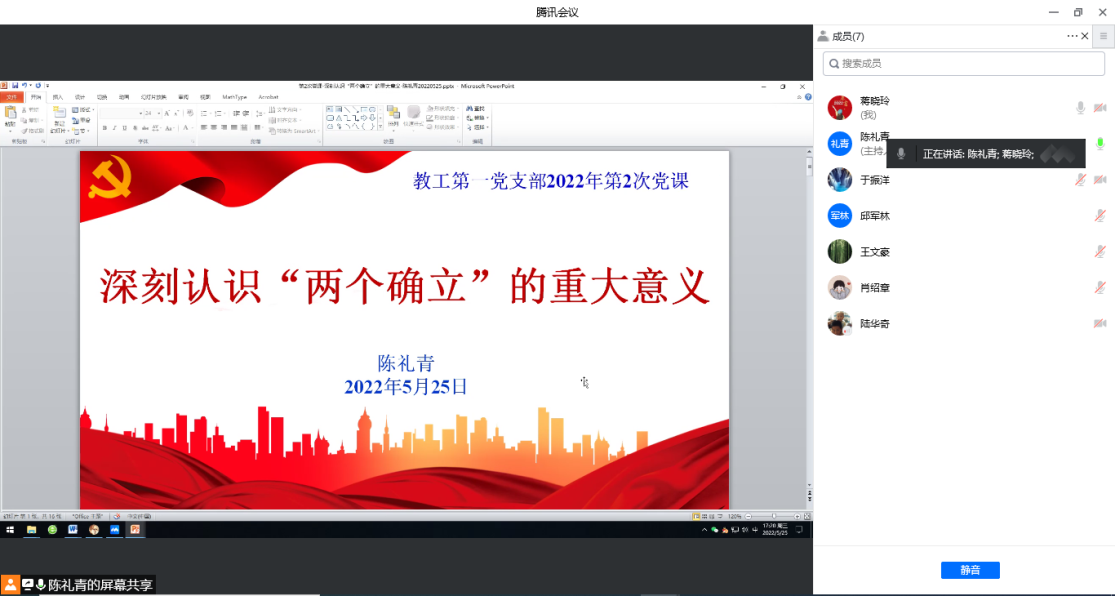Close the 成员 members panel
The width and height of the screenshot is (1115, 596).
(x=1086, y=36)
